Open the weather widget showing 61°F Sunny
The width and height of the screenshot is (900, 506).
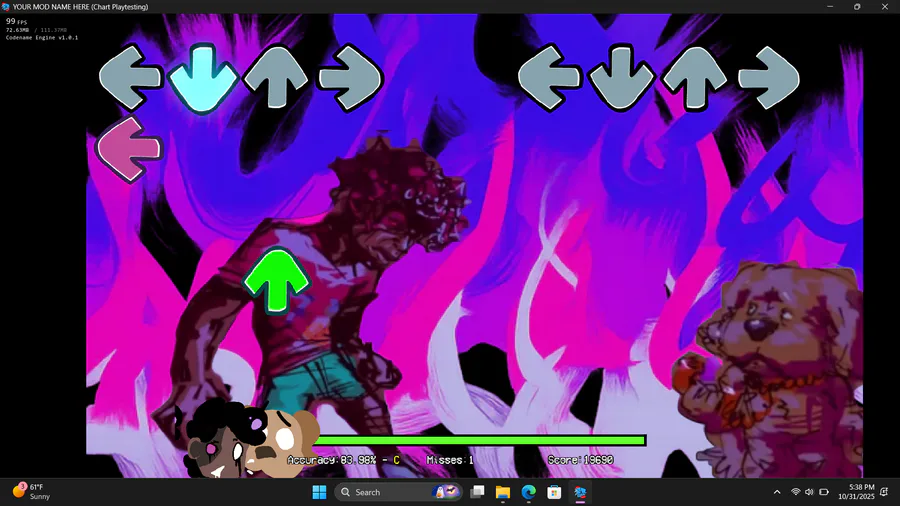tap(32, 492)
